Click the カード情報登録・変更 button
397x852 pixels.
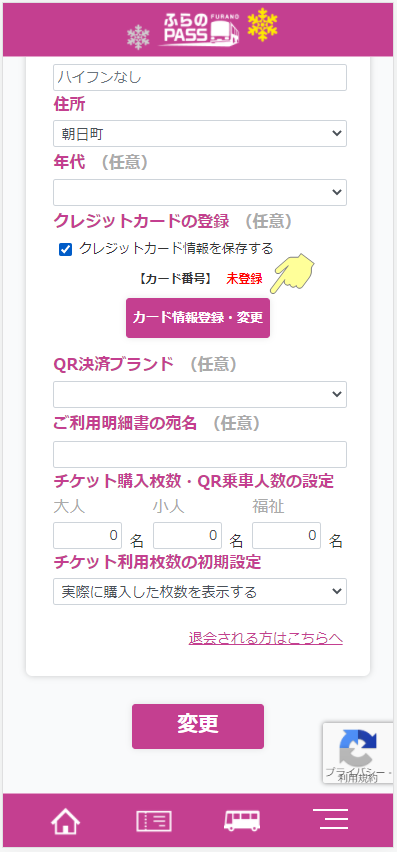click(x=198, y=318)
